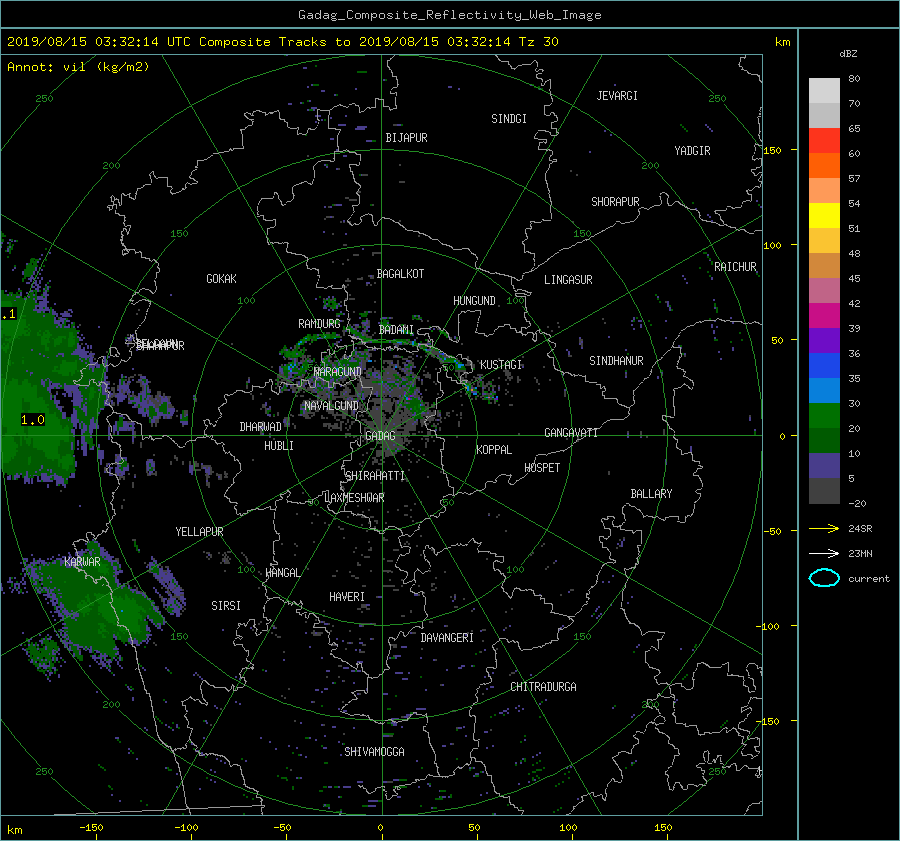The height and width of the screenshot is (841, 900).
Task: Click the 'Annot: vil (kg/m2)' annotation text
Action: (x=78, y=67)
